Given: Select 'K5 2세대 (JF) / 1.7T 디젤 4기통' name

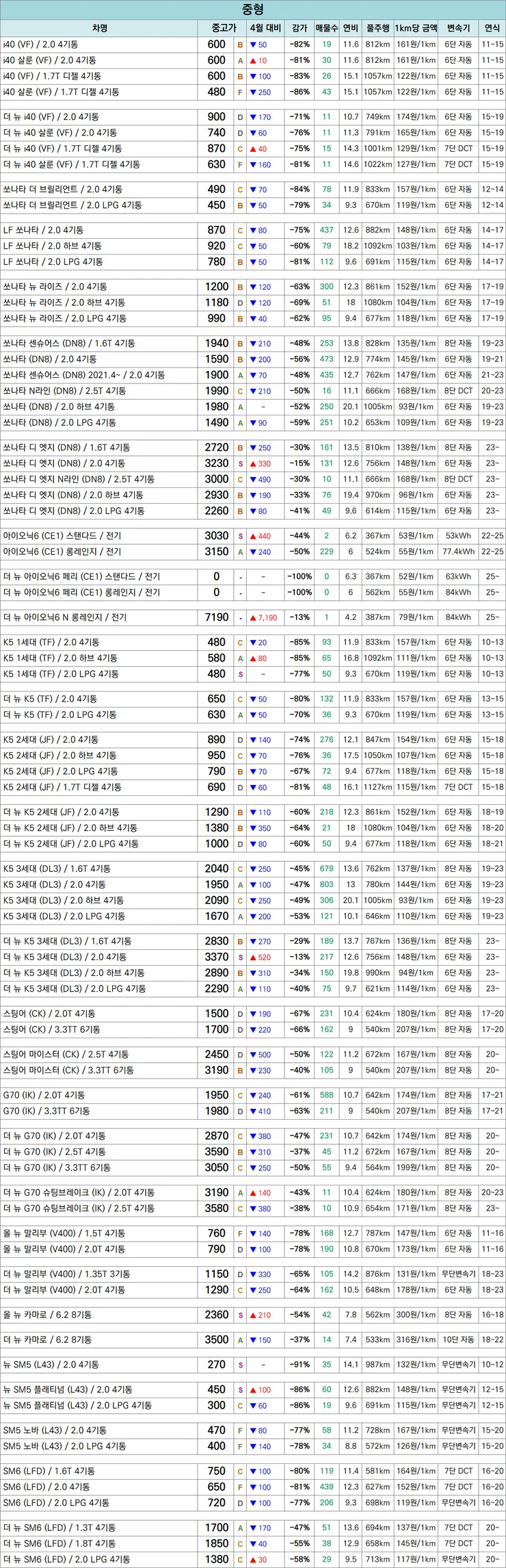Looking at the screenshot, I should pos(62,788).
